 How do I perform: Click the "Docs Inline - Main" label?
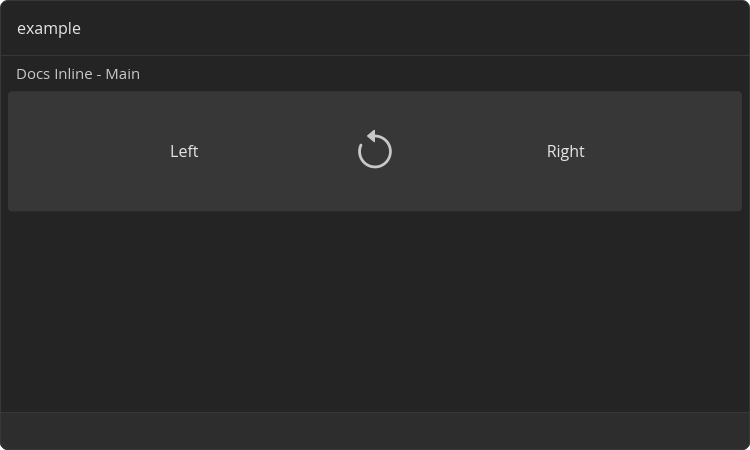78,74
